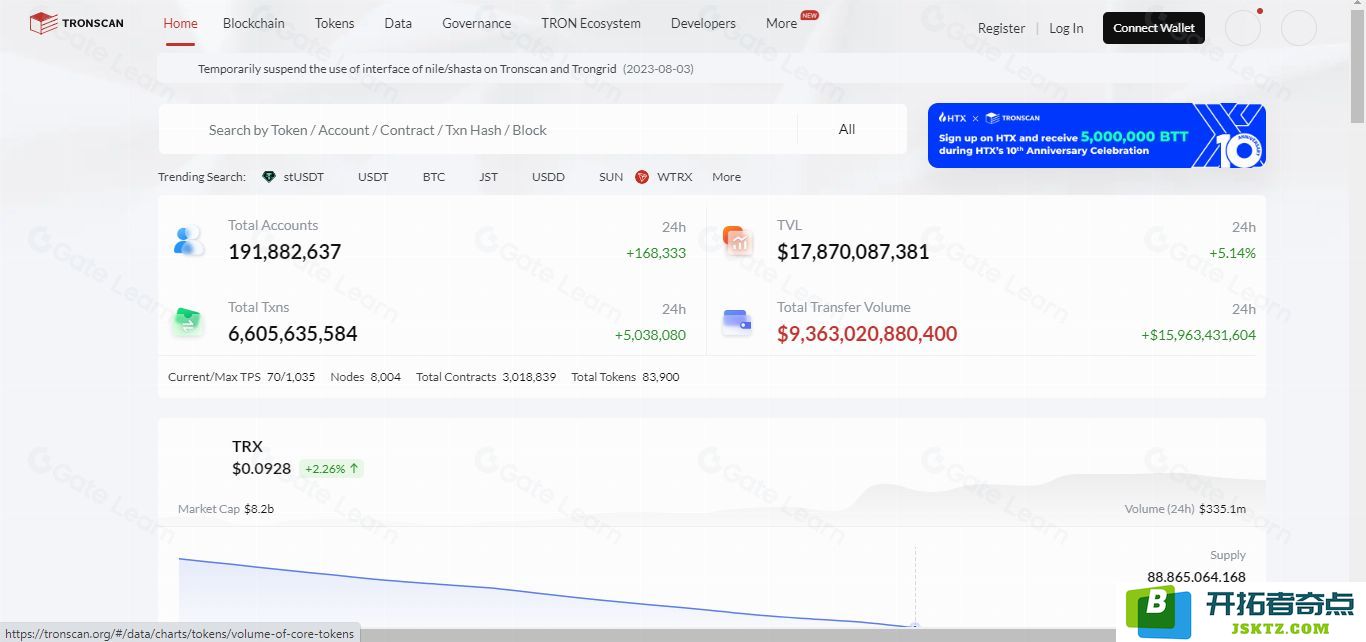Click the Register link
Viewport: 1366px width, 642px height.
click(x=1001, y=28)
